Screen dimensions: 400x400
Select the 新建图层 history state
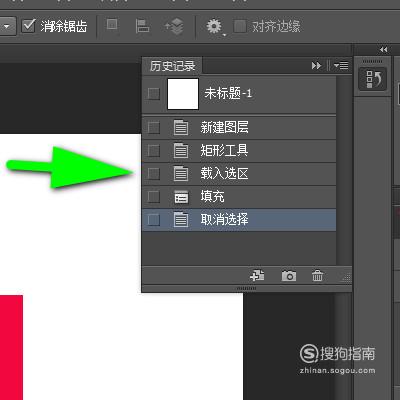[239, 128]
